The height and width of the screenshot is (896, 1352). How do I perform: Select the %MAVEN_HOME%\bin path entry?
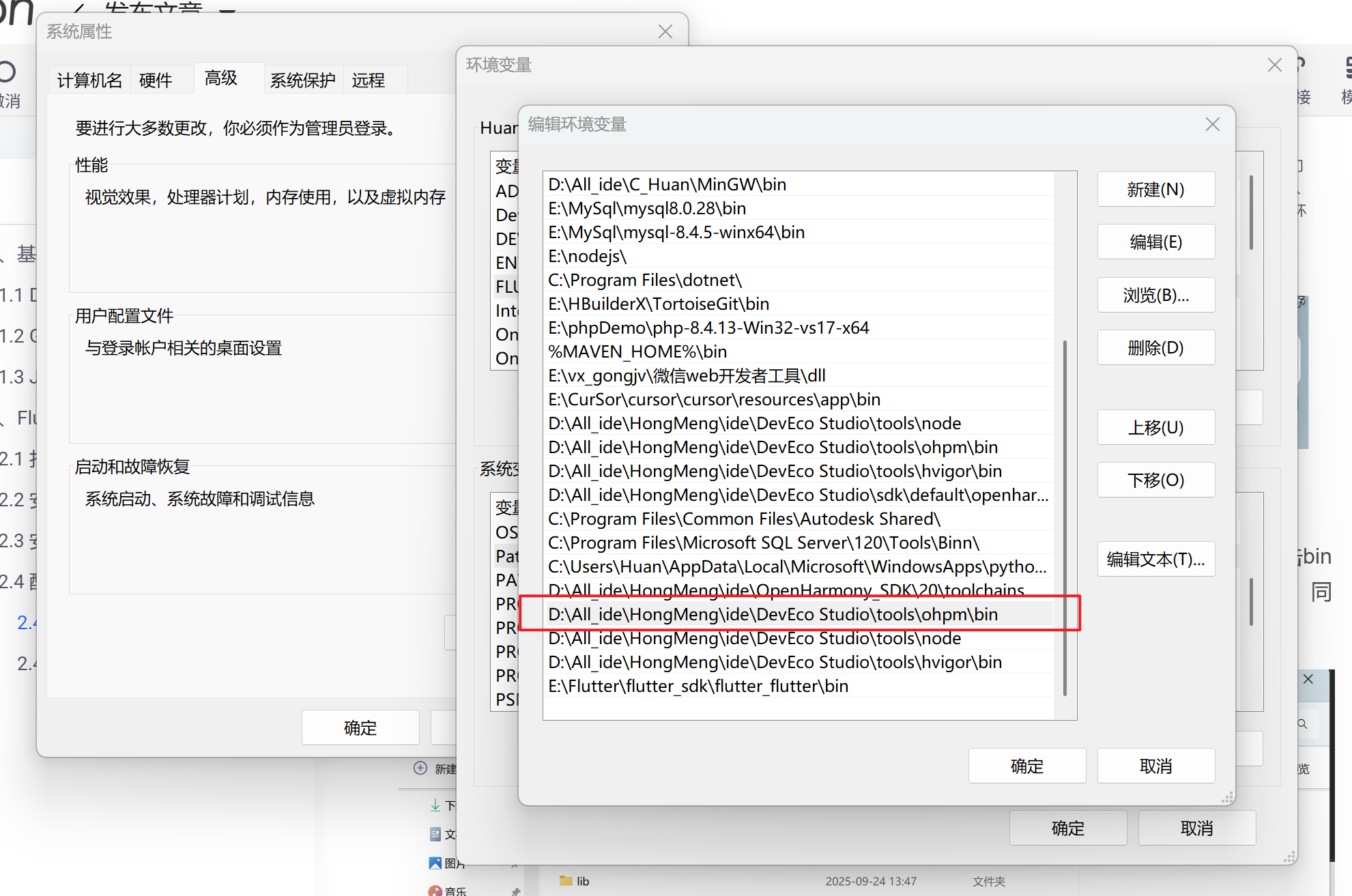click(x=637, y=352)
